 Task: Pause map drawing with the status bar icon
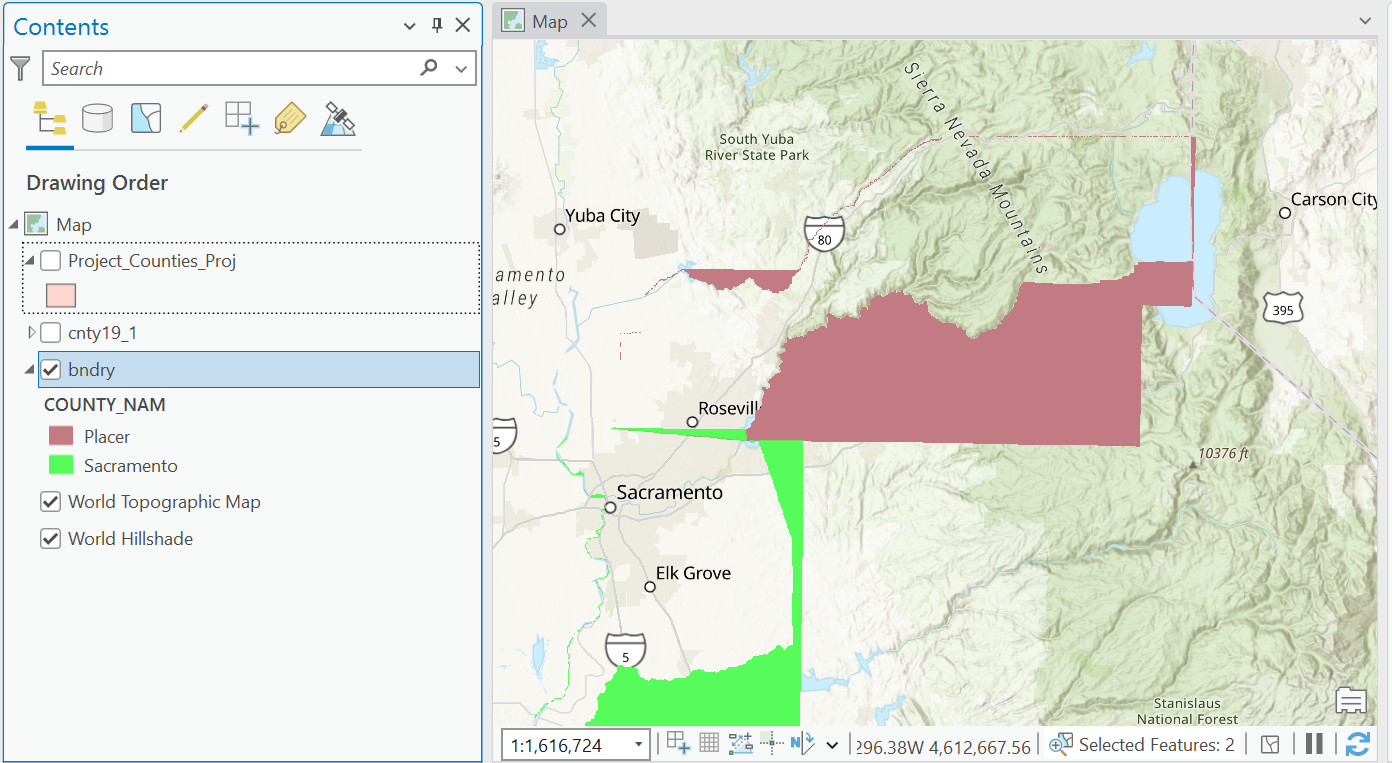point(1315,744)
